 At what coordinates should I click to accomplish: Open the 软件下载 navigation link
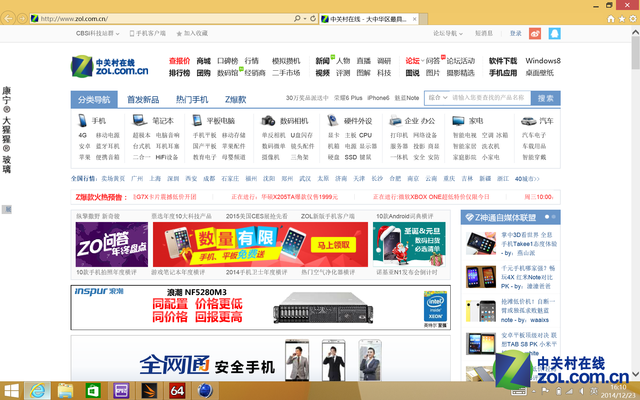coord(503,61)
